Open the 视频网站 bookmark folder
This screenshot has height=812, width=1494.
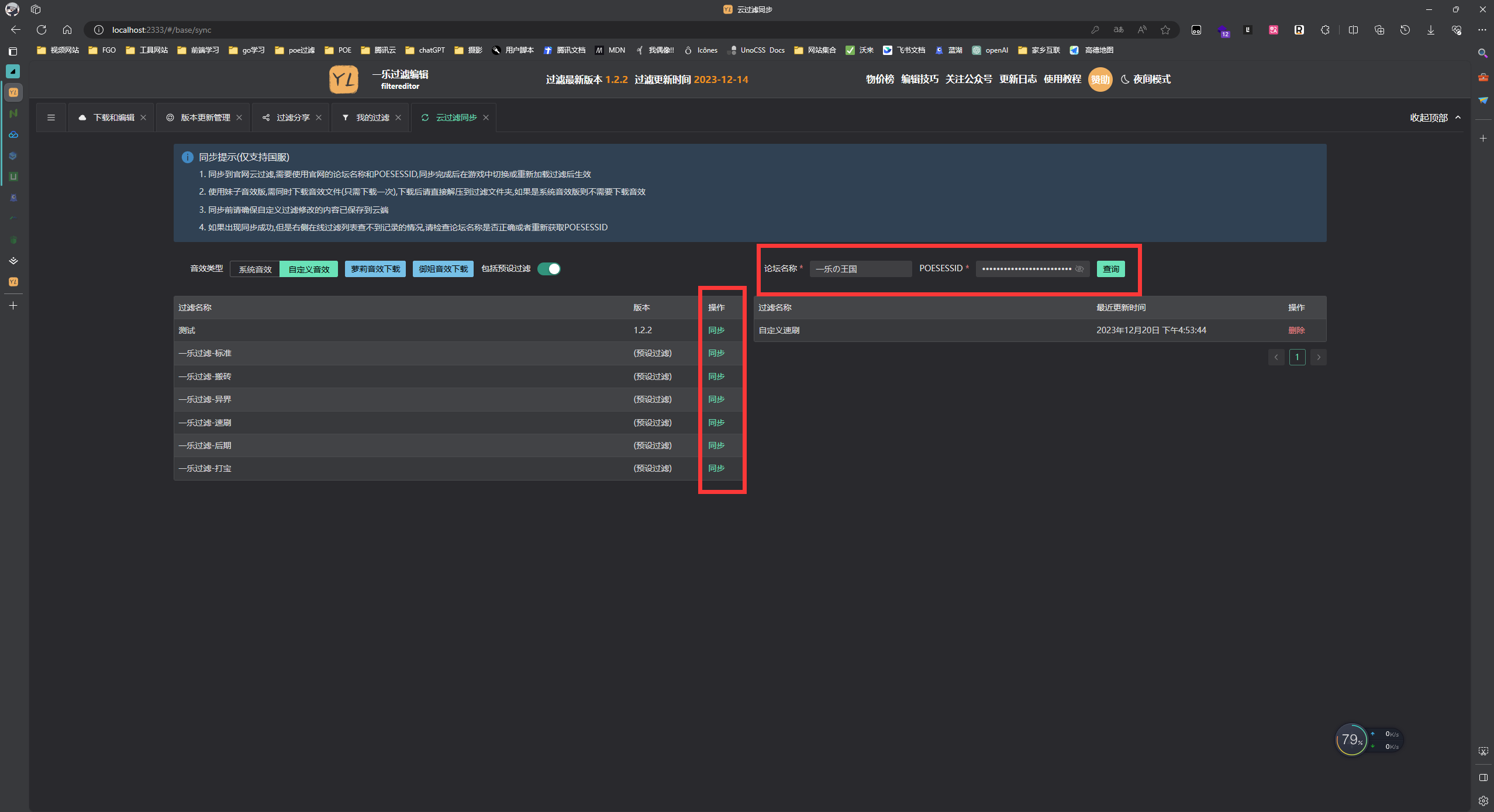click(58, 50)
